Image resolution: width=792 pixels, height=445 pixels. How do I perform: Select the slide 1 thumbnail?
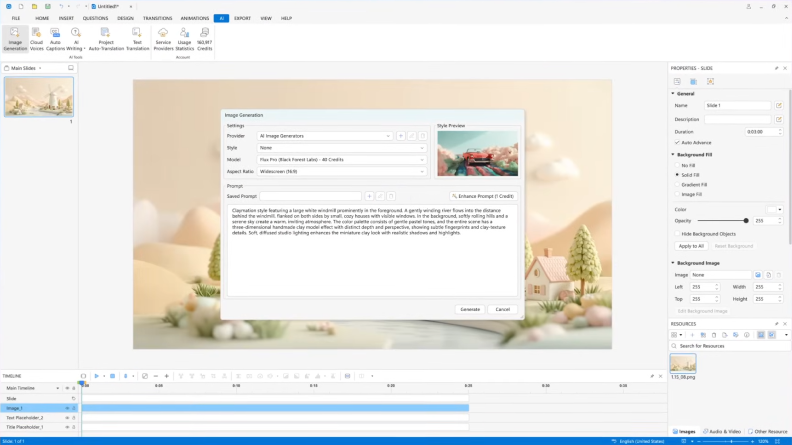pyautogui.click(x=39, y=98)
